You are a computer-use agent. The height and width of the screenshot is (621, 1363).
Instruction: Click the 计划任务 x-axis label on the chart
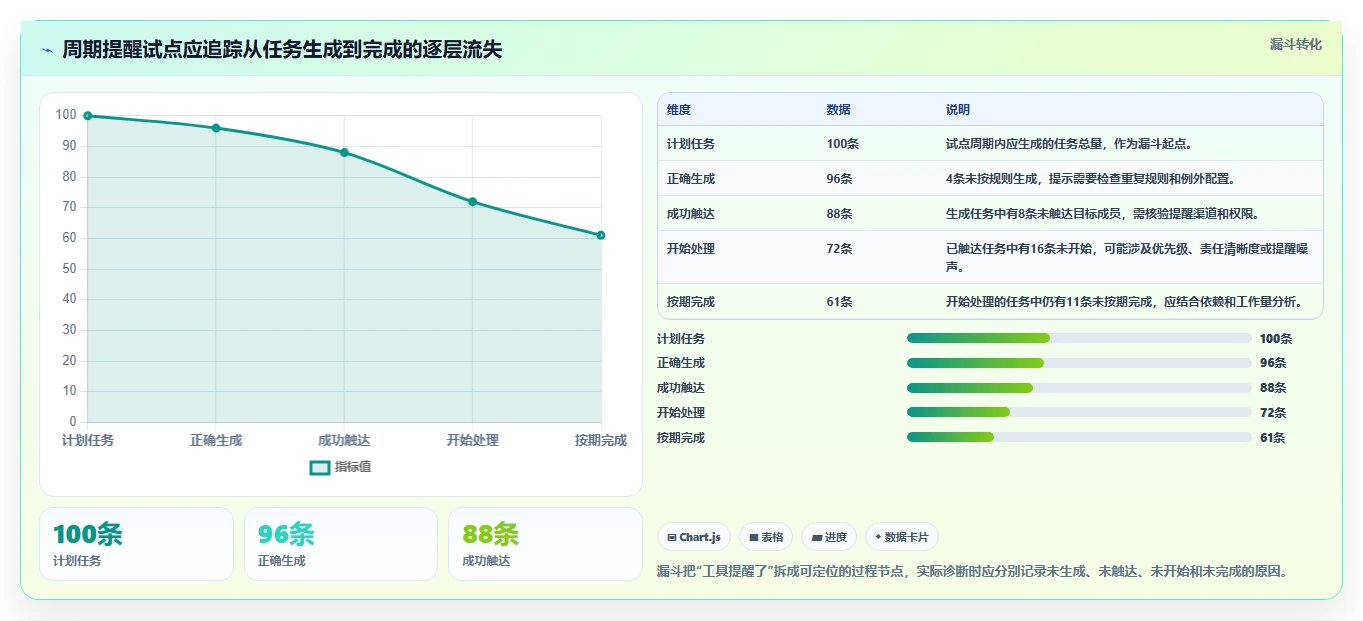tap(88, 440)
